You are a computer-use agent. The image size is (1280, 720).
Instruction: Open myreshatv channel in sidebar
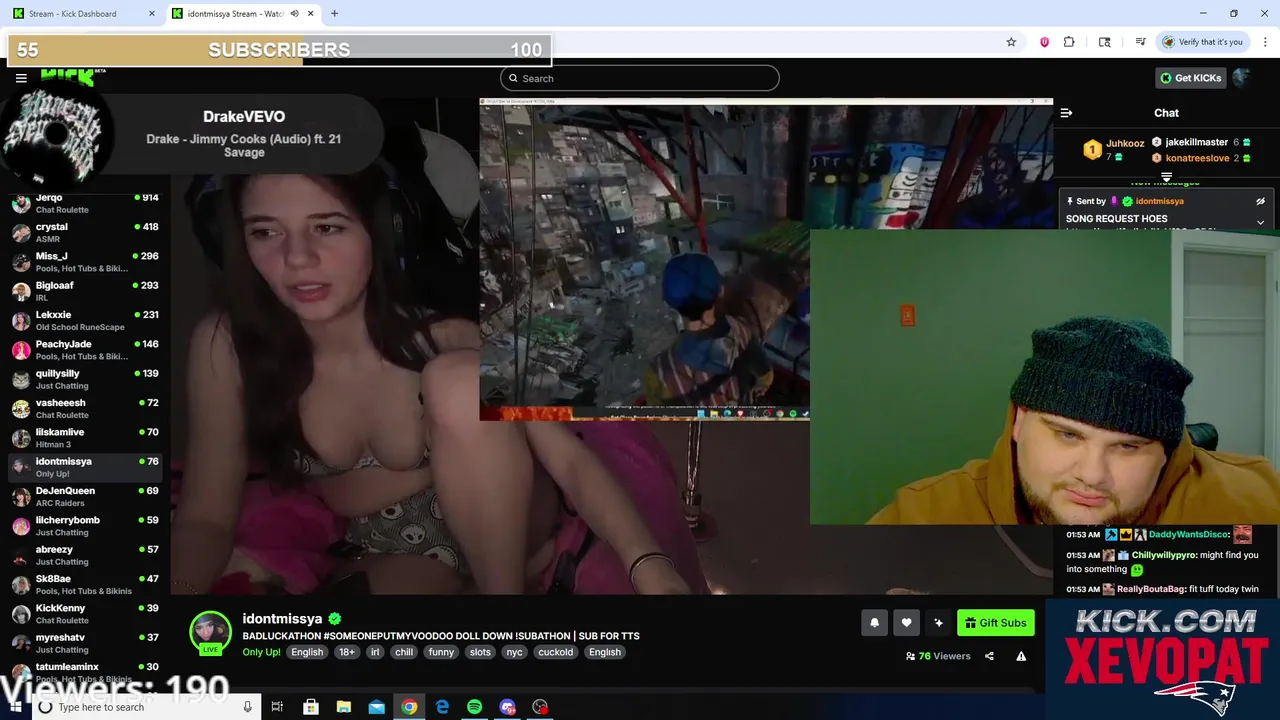85,643
